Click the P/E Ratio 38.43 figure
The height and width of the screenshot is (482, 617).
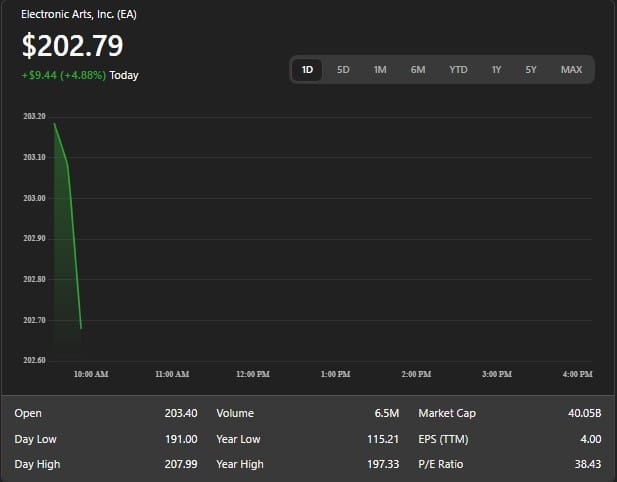[586, 464]
